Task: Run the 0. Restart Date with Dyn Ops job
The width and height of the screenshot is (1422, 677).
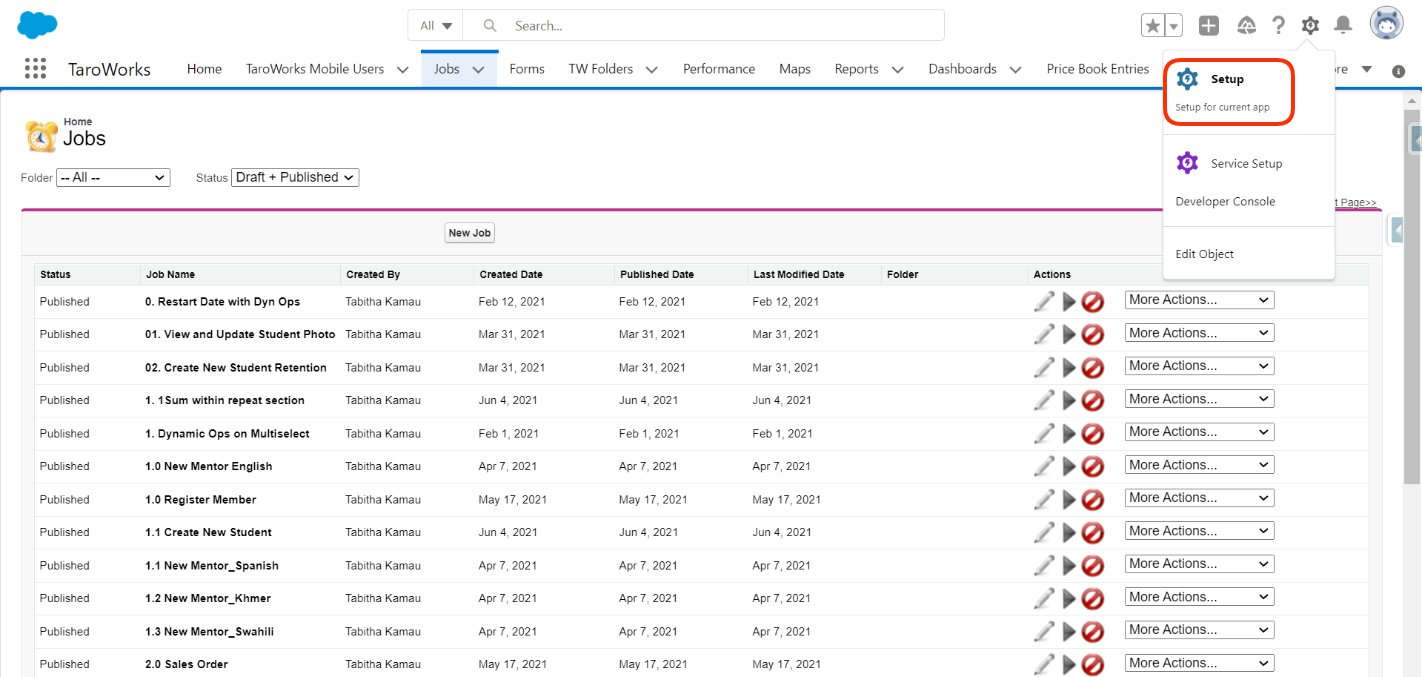Action: point(1069,302)
